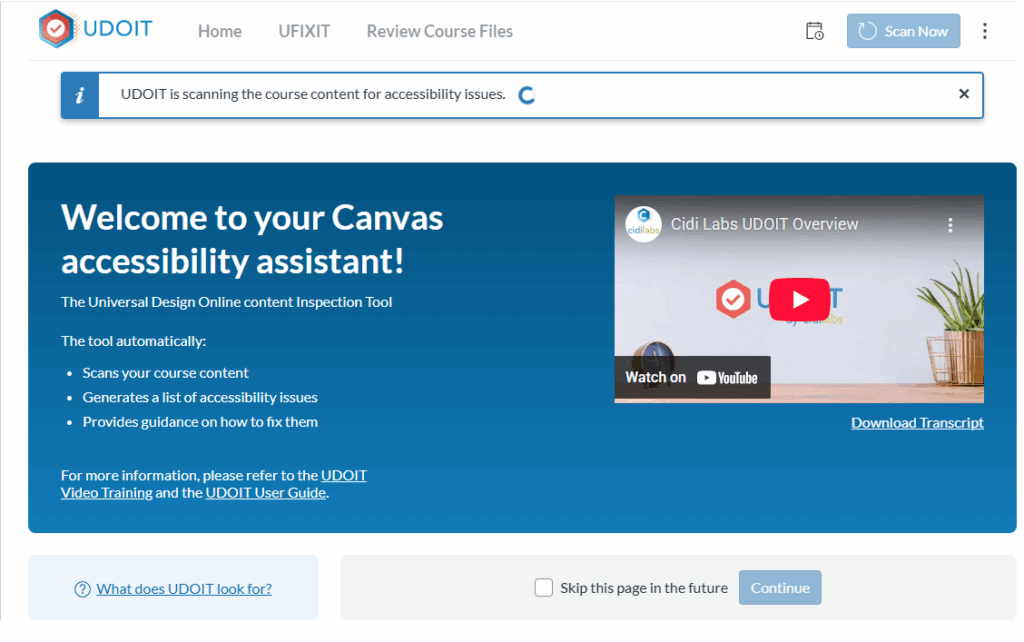Open the UDOIT Video Training link
The image size is (1024, 642).
[107, 492]
